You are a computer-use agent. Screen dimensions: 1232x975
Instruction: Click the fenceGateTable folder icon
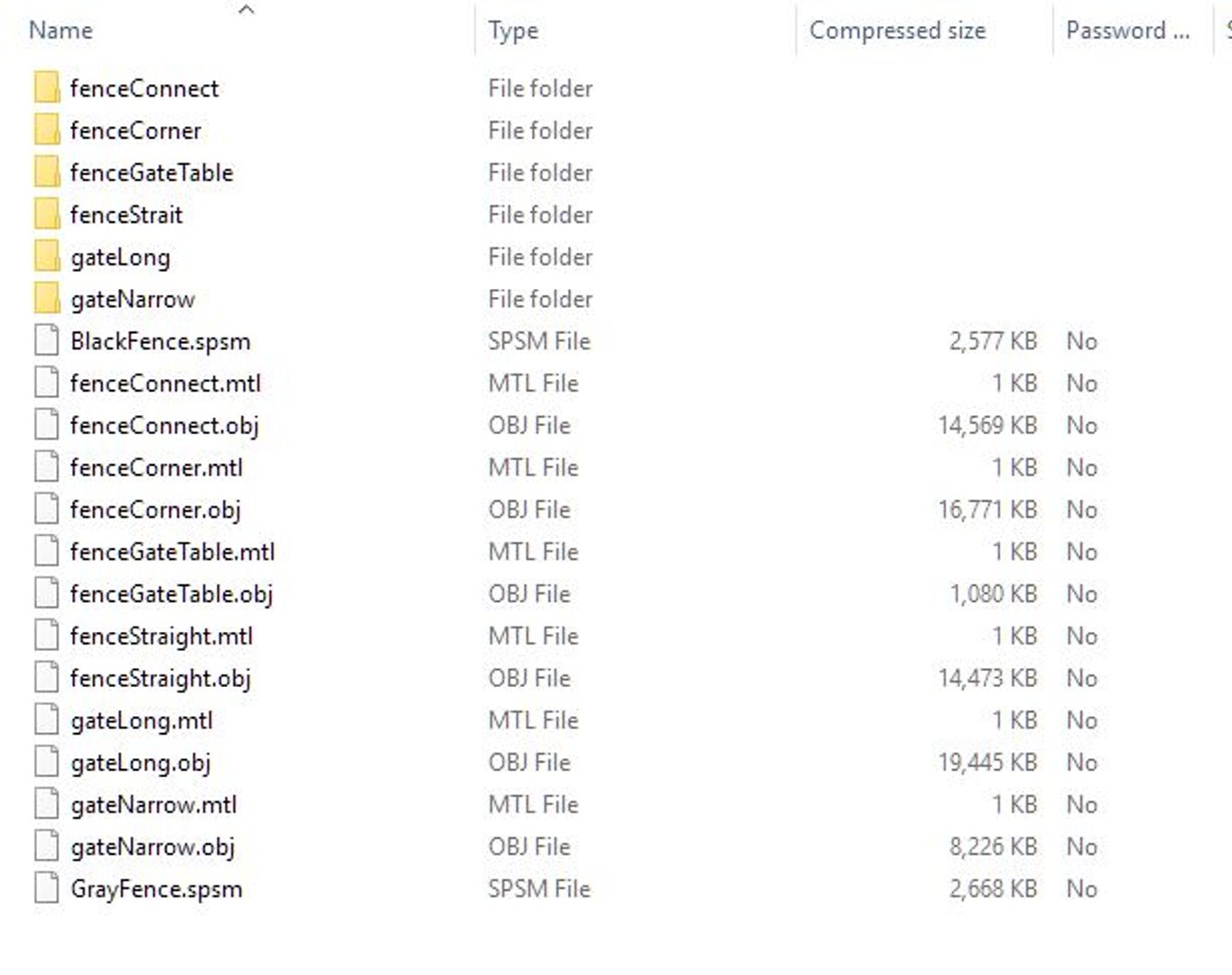[x=47, y=172]
